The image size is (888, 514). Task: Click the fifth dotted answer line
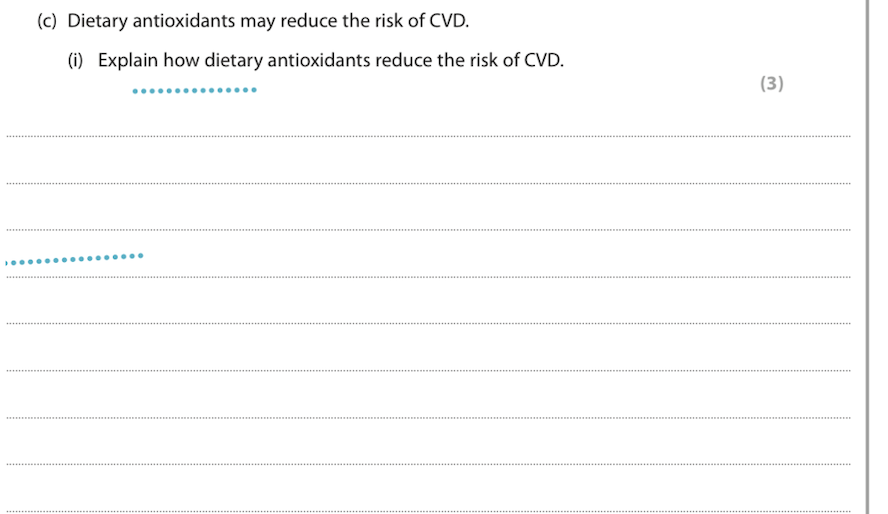428,324
